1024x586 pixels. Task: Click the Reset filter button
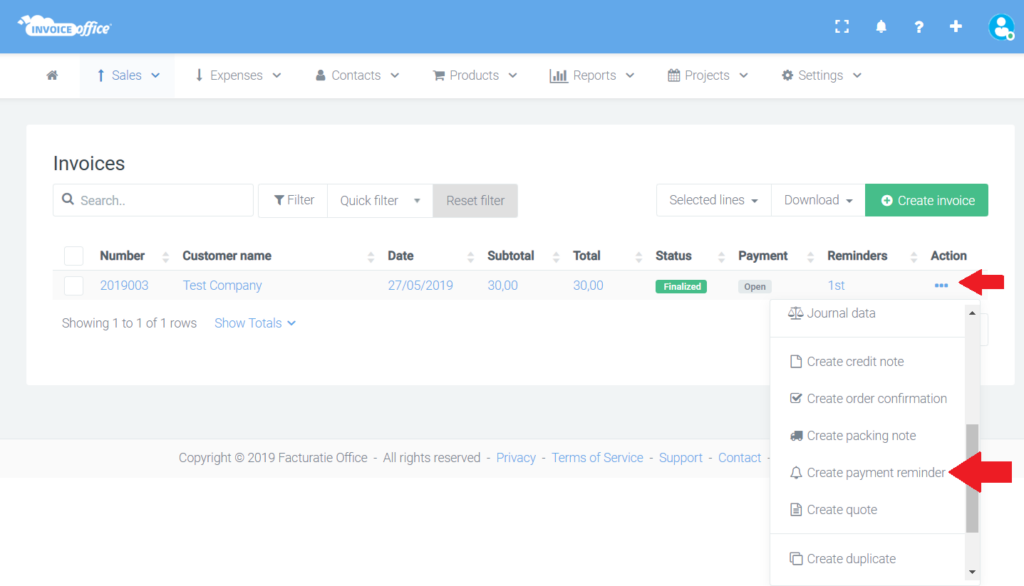click(475, 201)
